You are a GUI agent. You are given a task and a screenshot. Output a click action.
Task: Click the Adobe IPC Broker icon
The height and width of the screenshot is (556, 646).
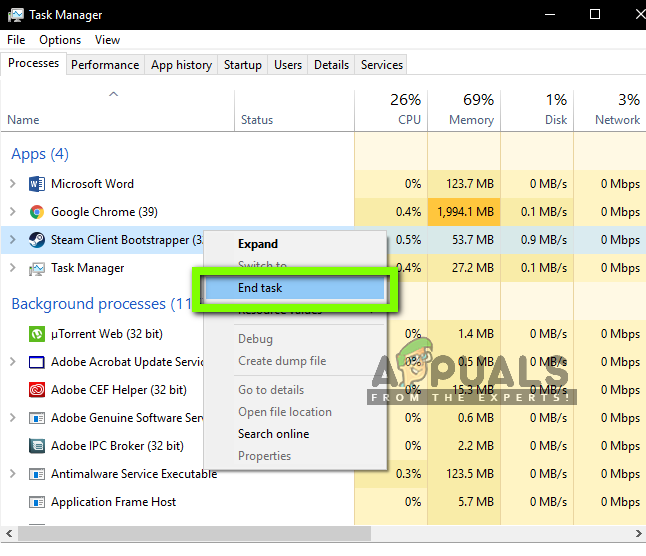(37, 446)
